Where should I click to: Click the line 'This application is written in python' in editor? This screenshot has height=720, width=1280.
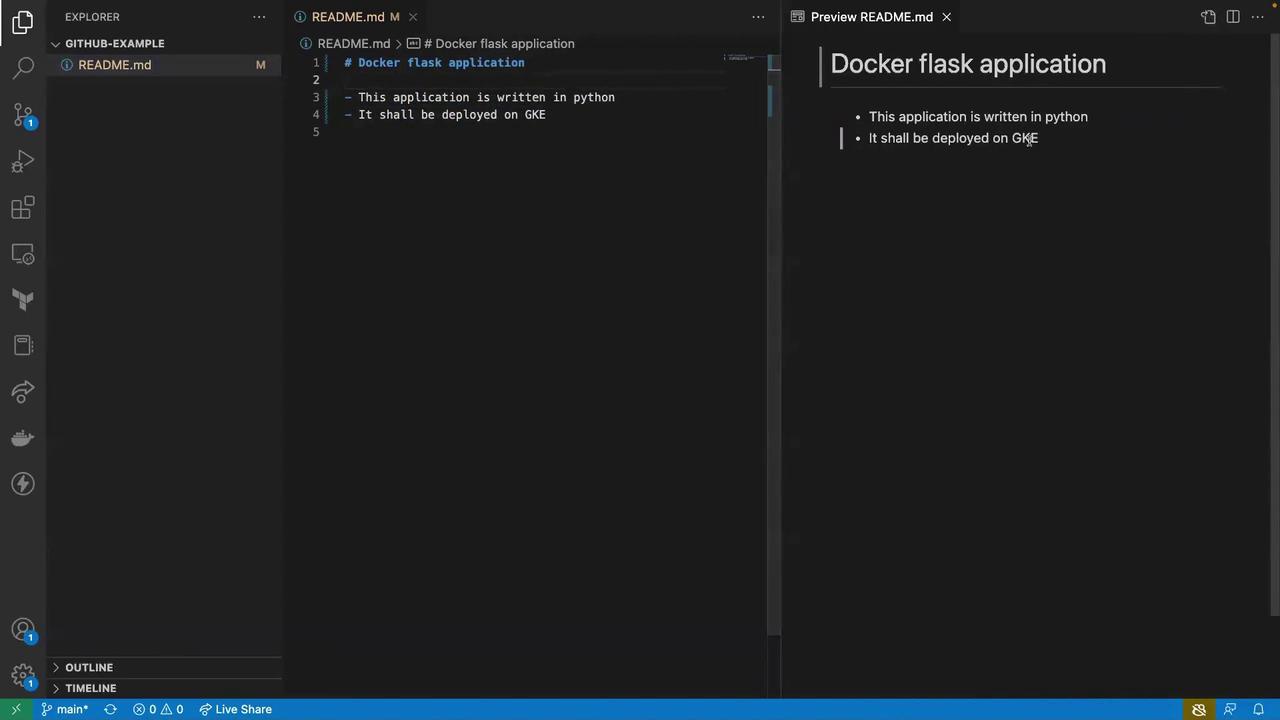(480, 97)
